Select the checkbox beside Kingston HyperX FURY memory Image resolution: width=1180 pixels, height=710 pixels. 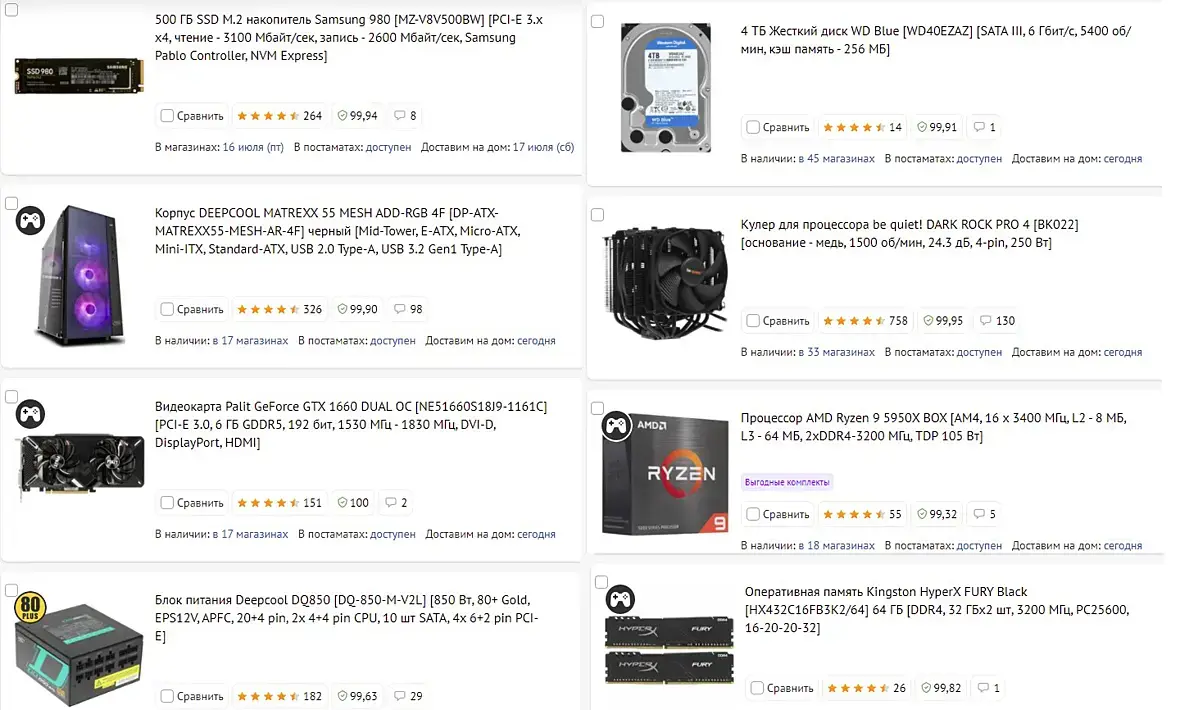pyautogui.click(x=601, y=582)
